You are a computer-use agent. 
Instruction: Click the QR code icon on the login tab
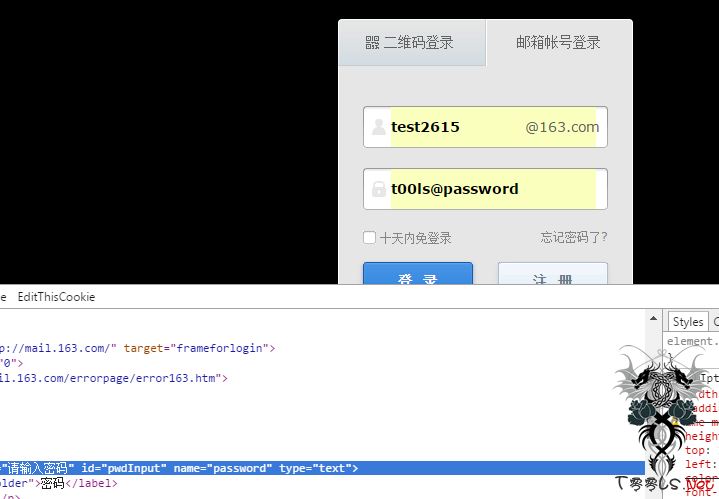(x=372, y=43)
